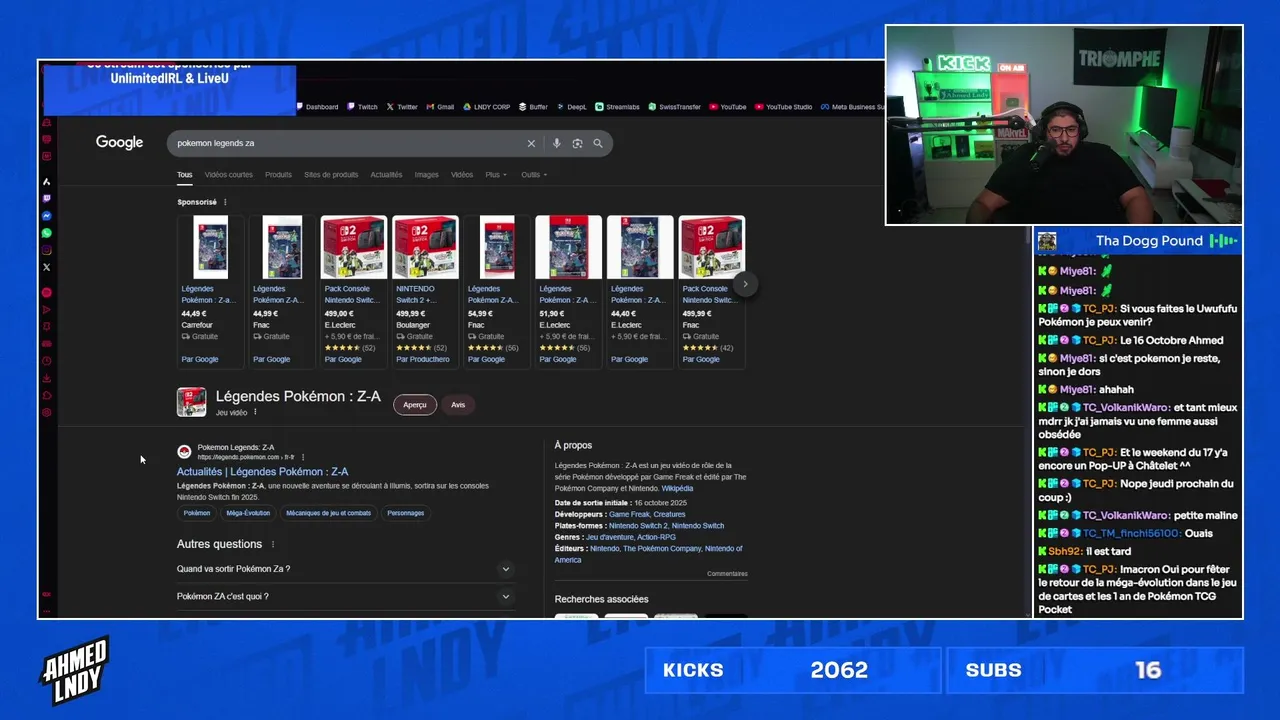This screenshot has height=720, width=1280.
Task: Open "Actualités | Légendes Pokémon : Z-A" result
Action: click(x=263, y=472)
